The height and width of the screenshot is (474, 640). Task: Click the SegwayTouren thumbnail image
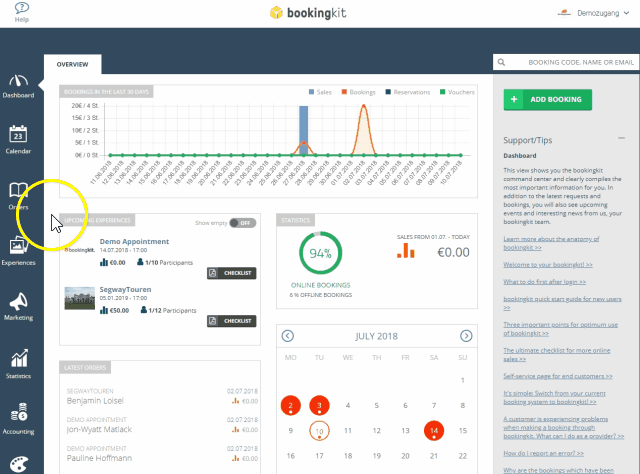click(x=80, y=298)
